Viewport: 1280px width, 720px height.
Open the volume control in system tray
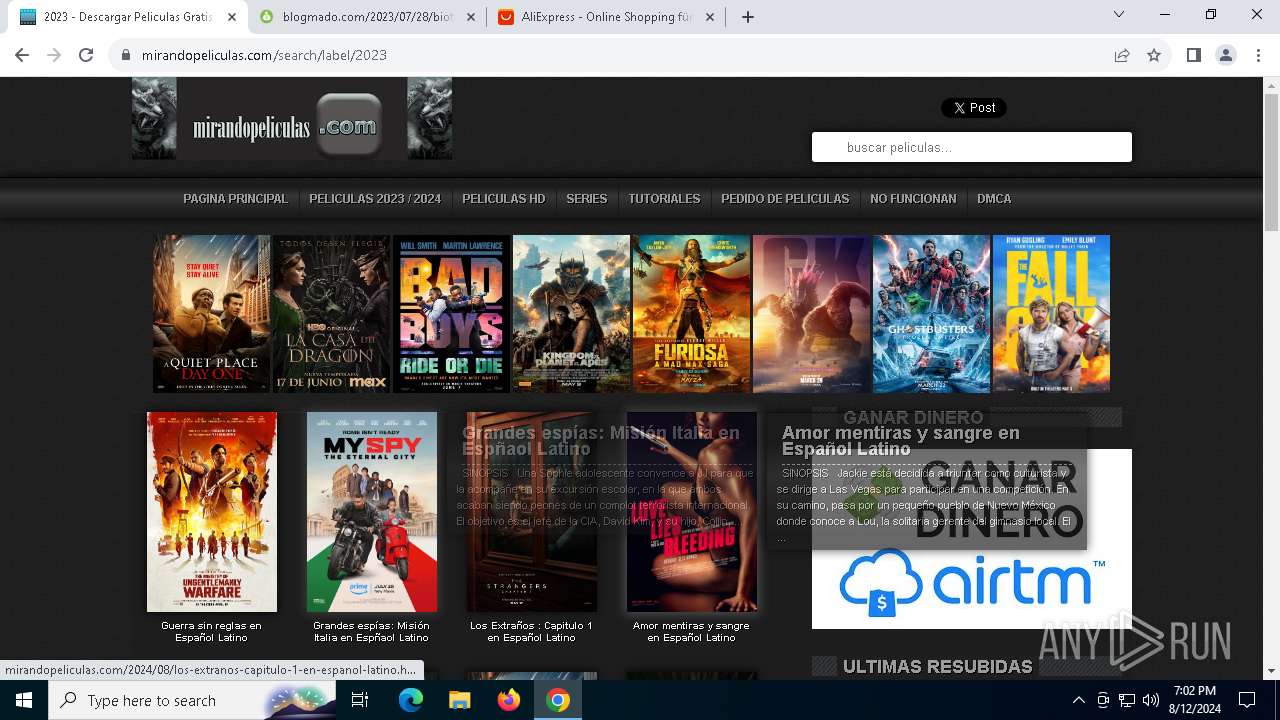point(1151,700)
